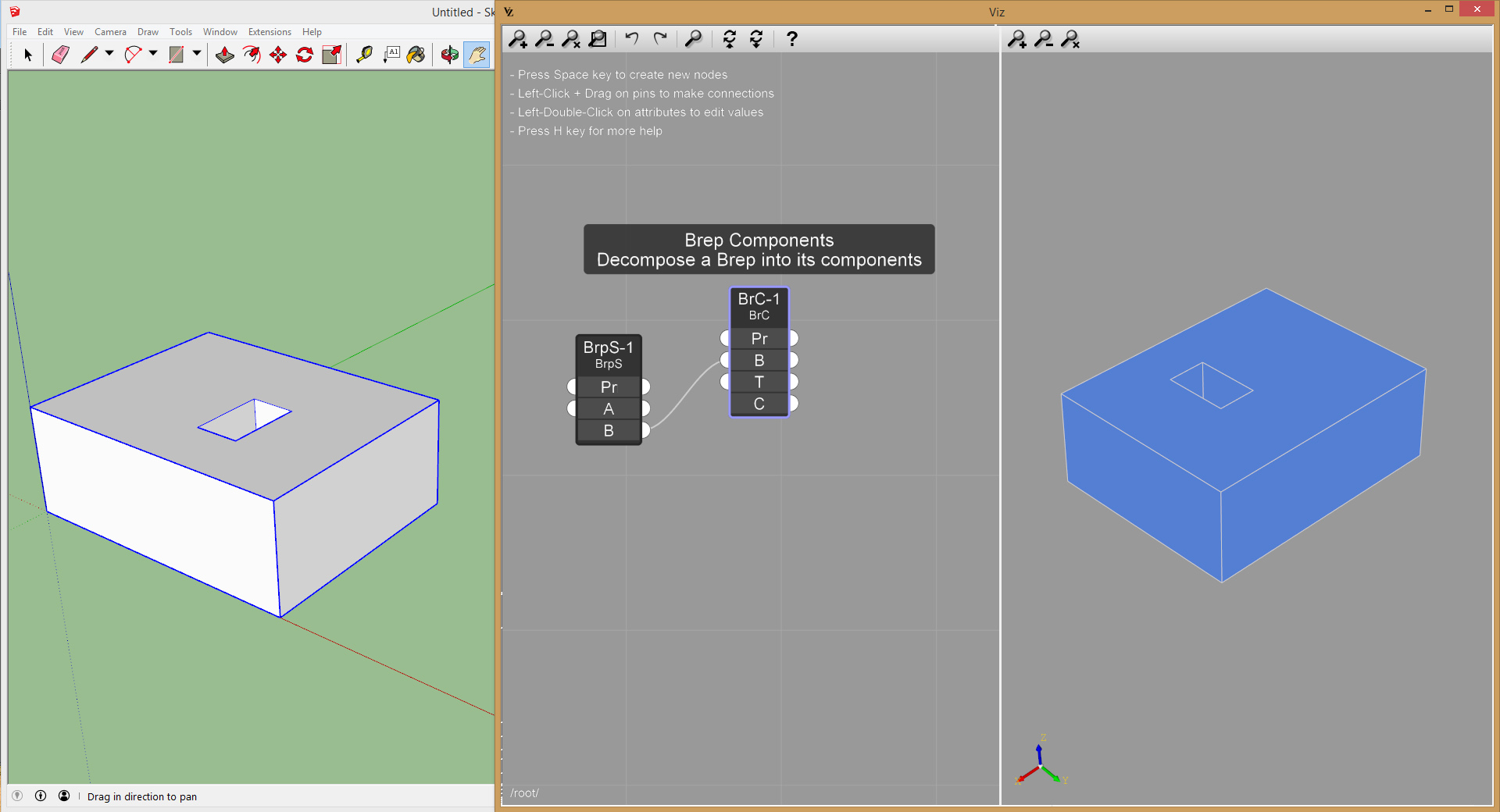Viewport: 1500px width, 812px height.
Task: Toggle the geo-location status icon
Action: (17, 796)
